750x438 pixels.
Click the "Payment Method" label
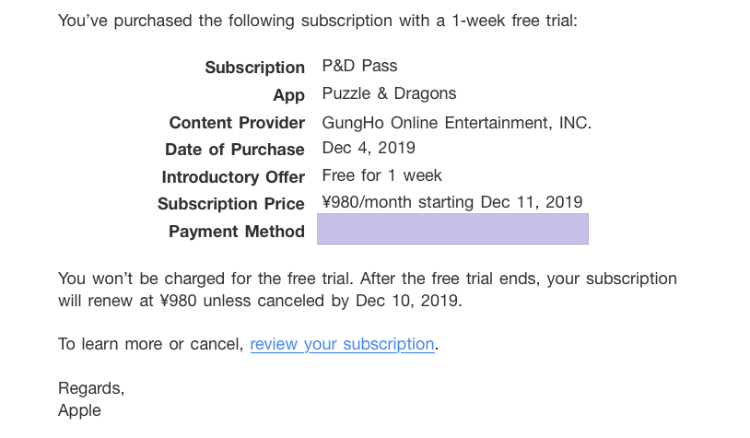coord(236,232)
